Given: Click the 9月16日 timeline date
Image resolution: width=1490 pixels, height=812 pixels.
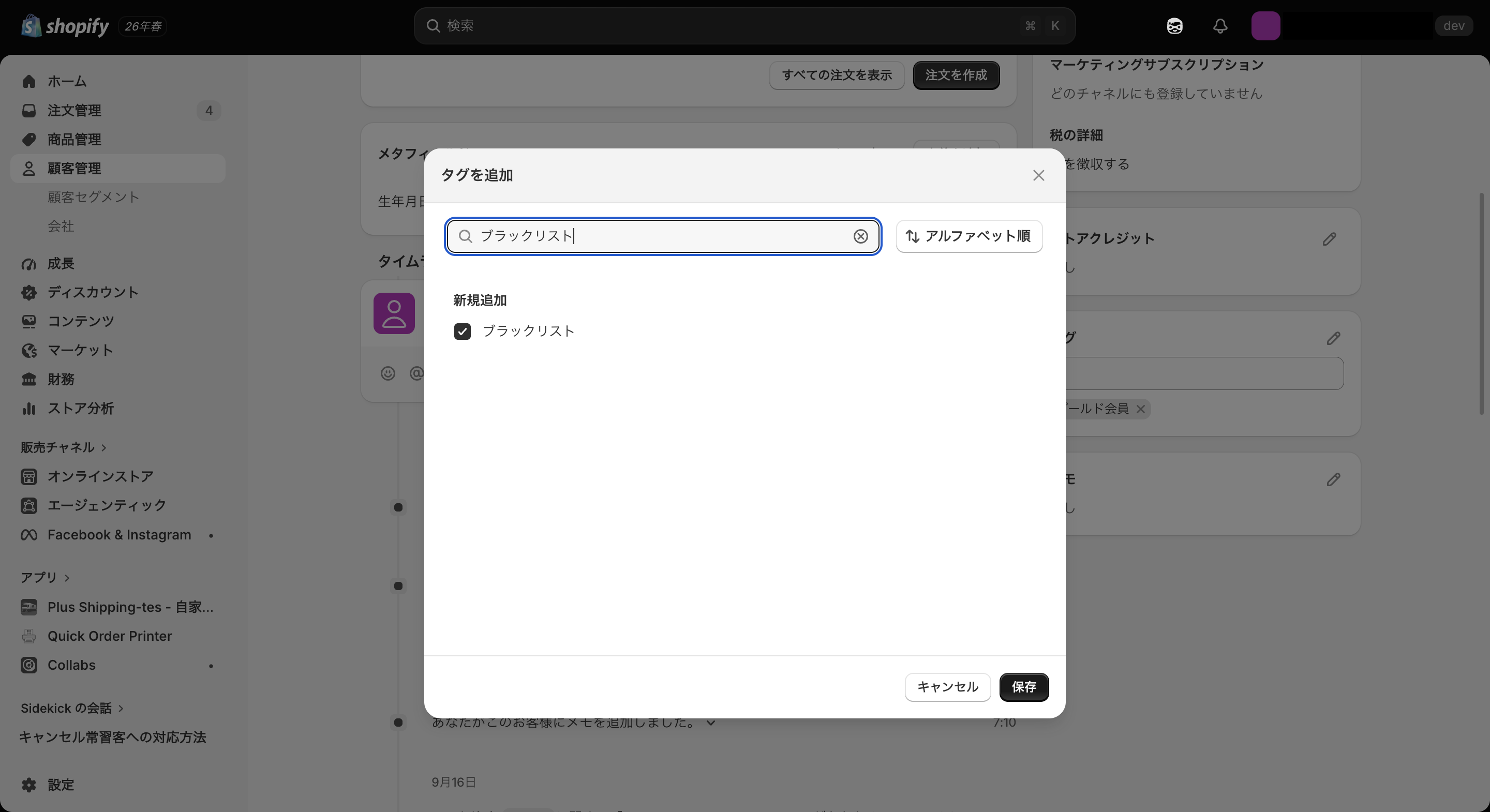Looking at the screenshot, I should coord(454,783).
